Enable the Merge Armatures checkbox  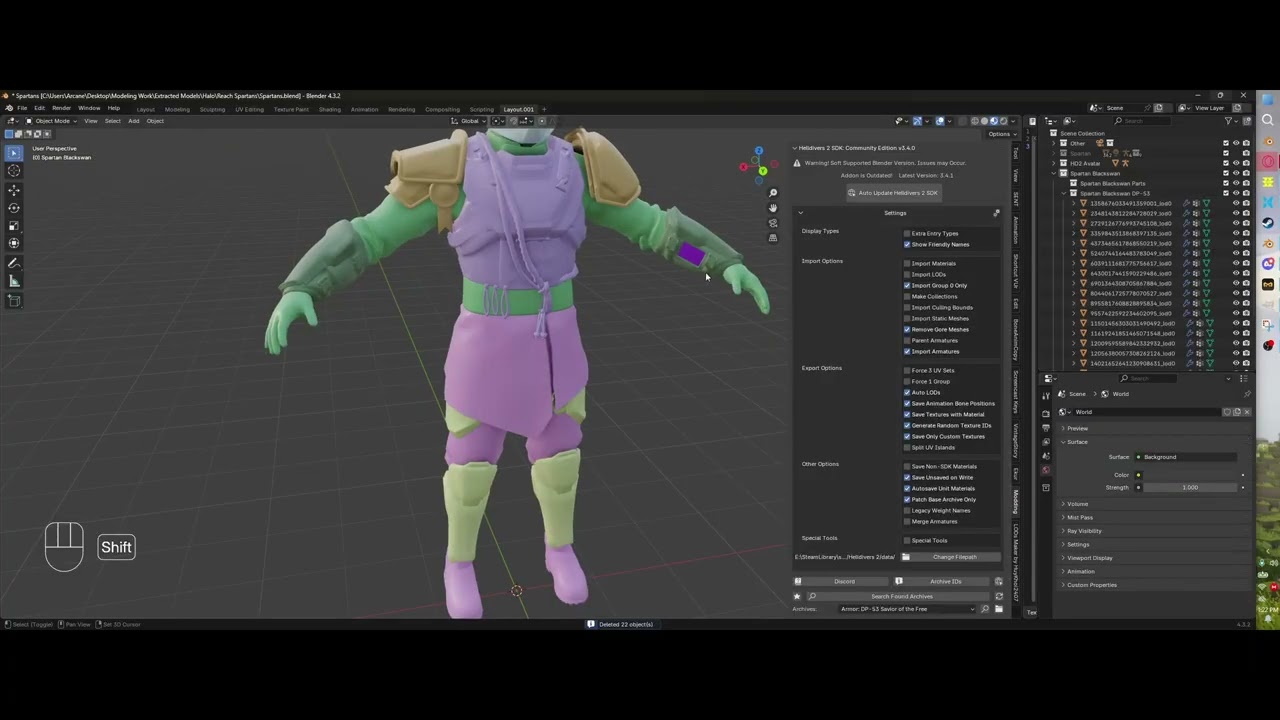pyautogui.click(x=907, y=521)
